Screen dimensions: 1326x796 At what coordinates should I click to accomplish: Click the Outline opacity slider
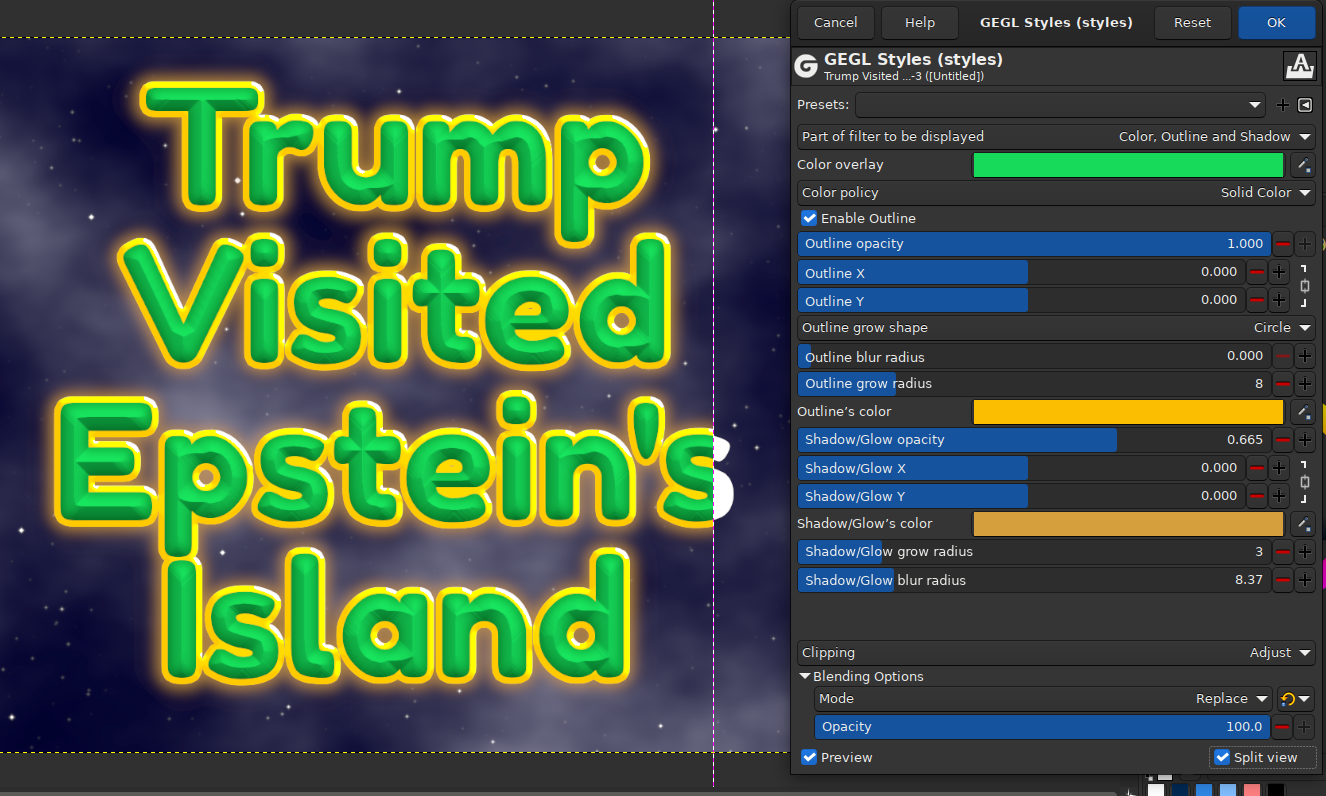pos(1034,244)
